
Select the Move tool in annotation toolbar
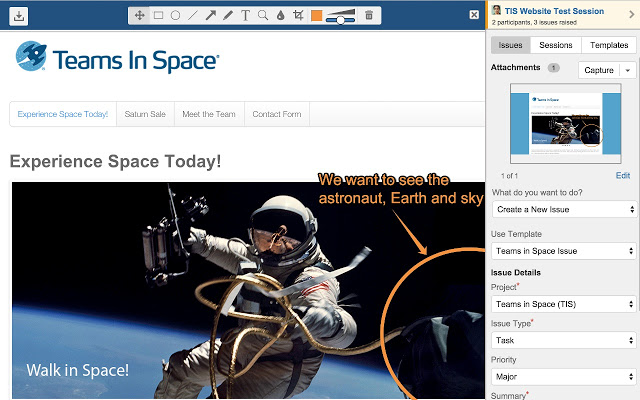click(x=140, y=16)
